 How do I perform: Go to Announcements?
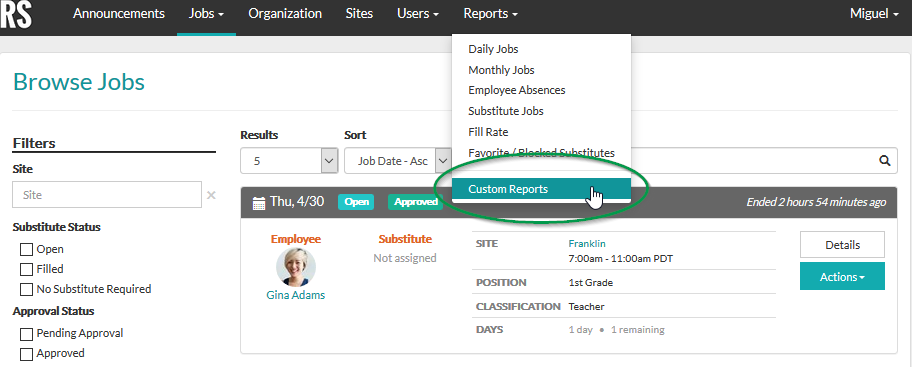[x=119, y=13]
